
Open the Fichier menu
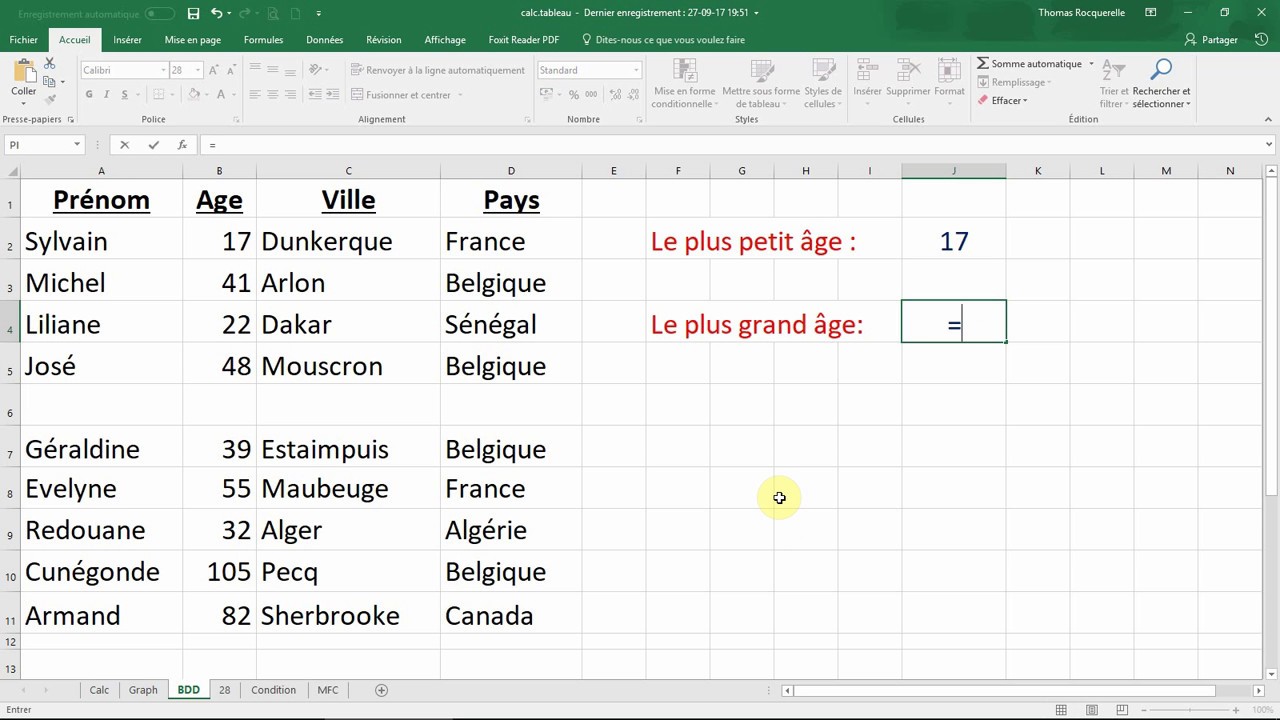click(x=23, y=40)
